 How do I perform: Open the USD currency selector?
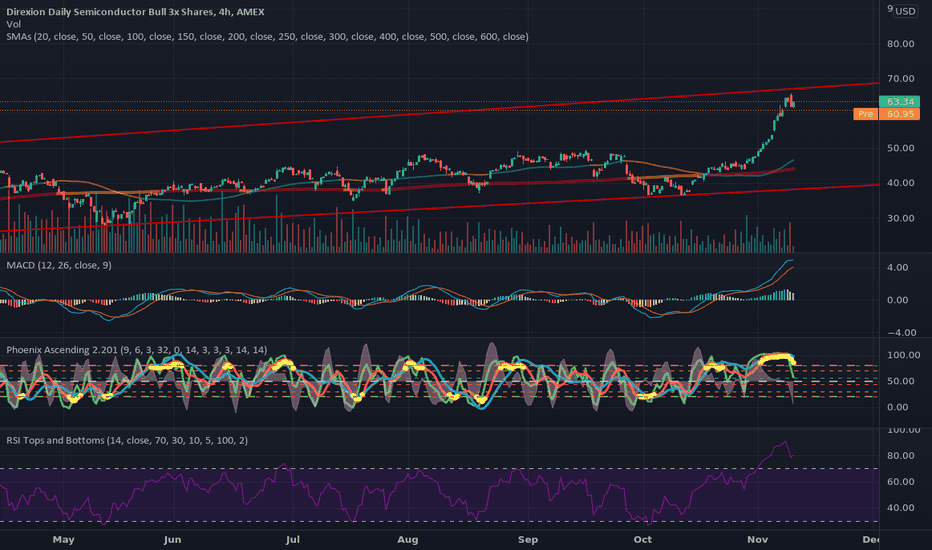click(905, 11)
